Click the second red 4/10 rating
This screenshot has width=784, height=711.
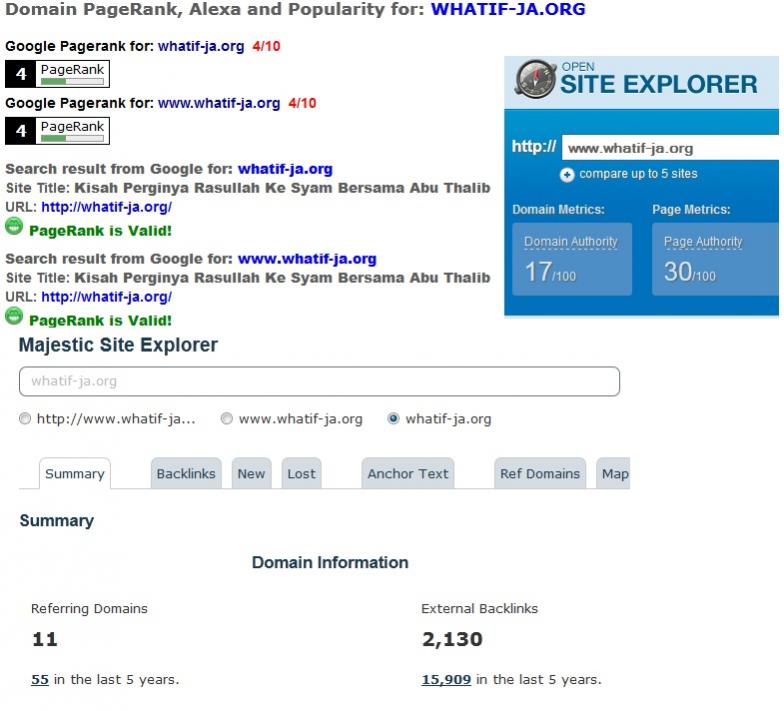302,104
